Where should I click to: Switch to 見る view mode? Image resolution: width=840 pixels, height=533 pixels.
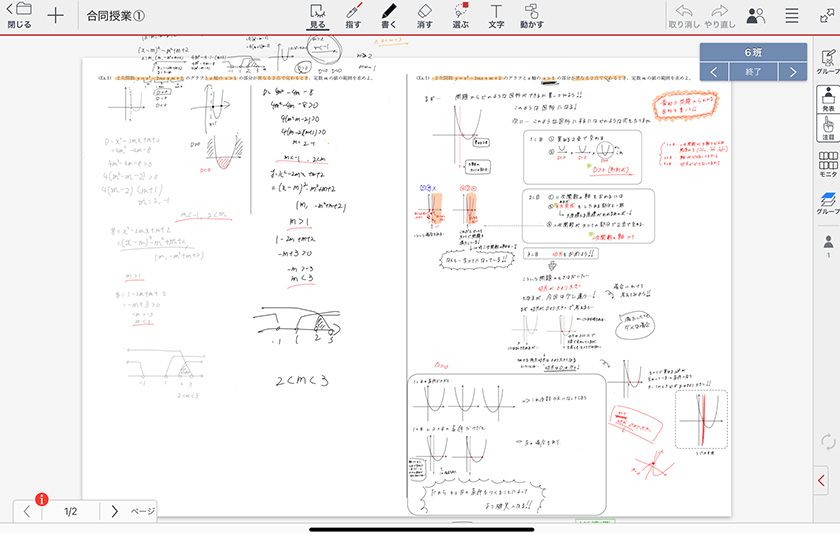coord(318,16)
